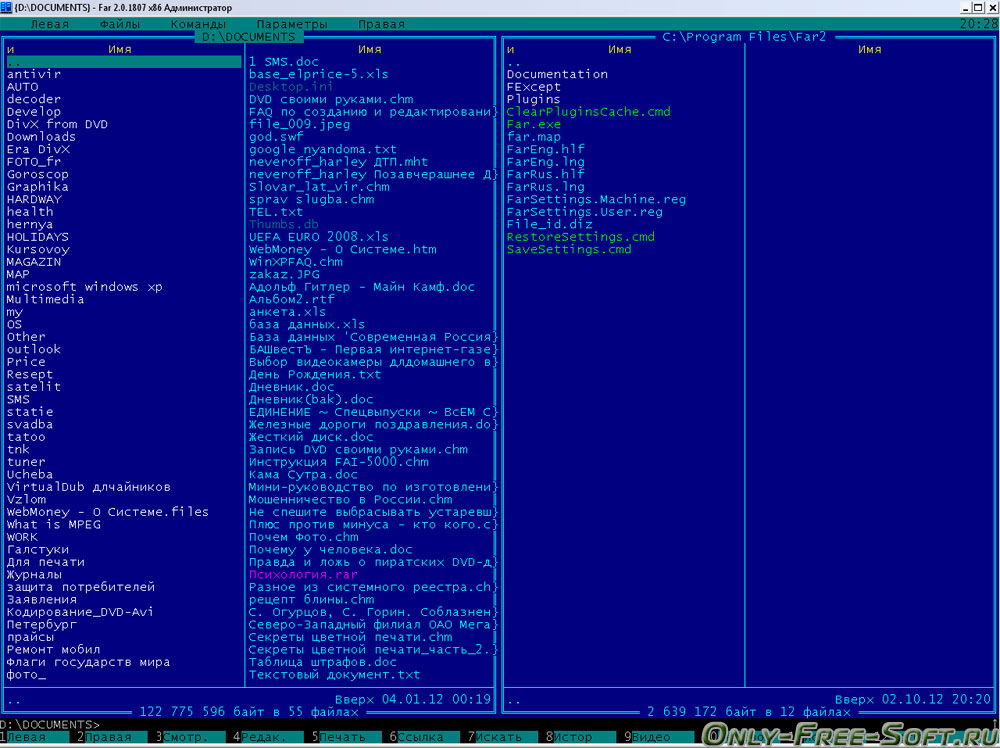The image size is (1000, 748).
Task: Select file WinXPFAQ.chm
Action: [x=295, y=262]
